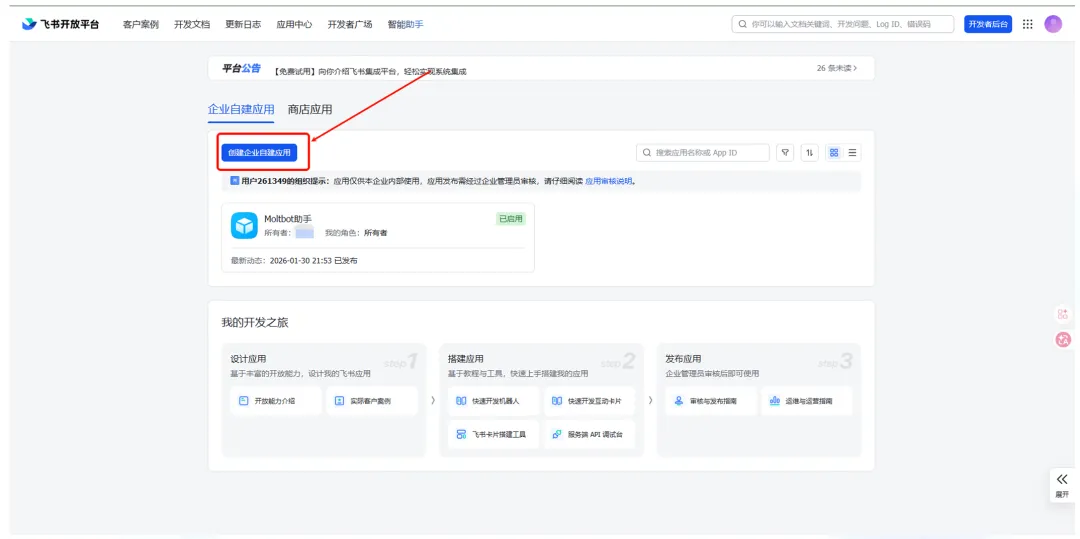Click the 平台公告 label
This screenshot has height=539, width=1080.
[241, 68]
